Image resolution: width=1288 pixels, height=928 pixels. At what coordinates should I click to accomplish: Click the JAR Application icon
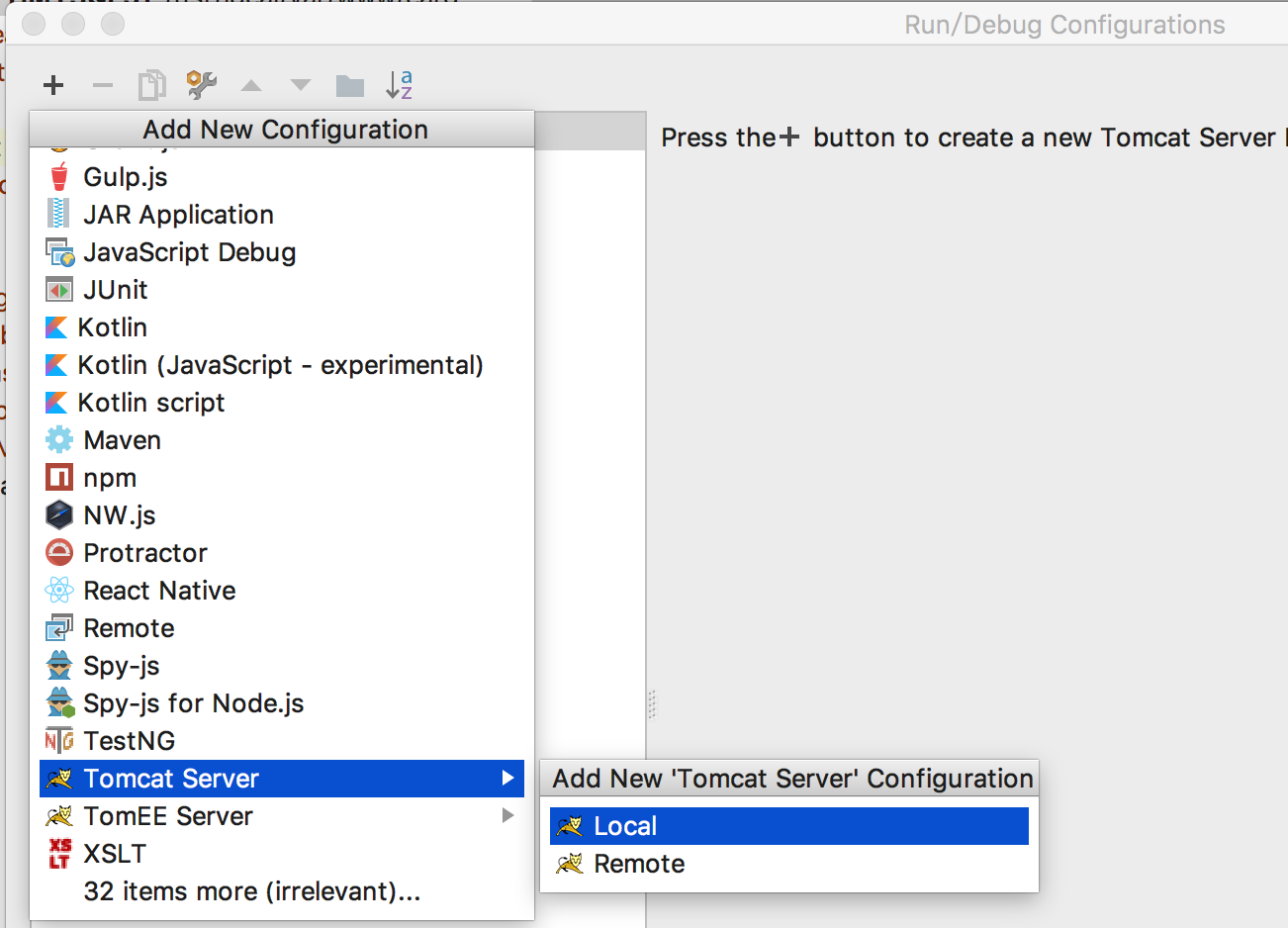tap(59, 215)
